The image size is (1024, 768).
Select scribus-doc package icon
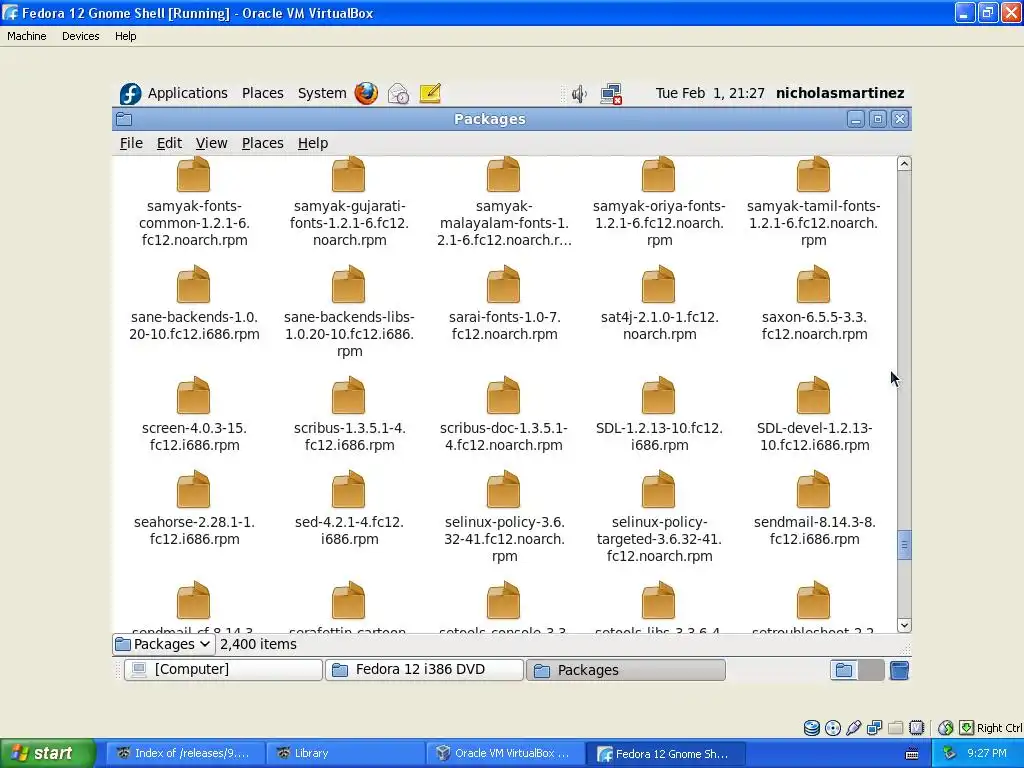tap(504, 396)
